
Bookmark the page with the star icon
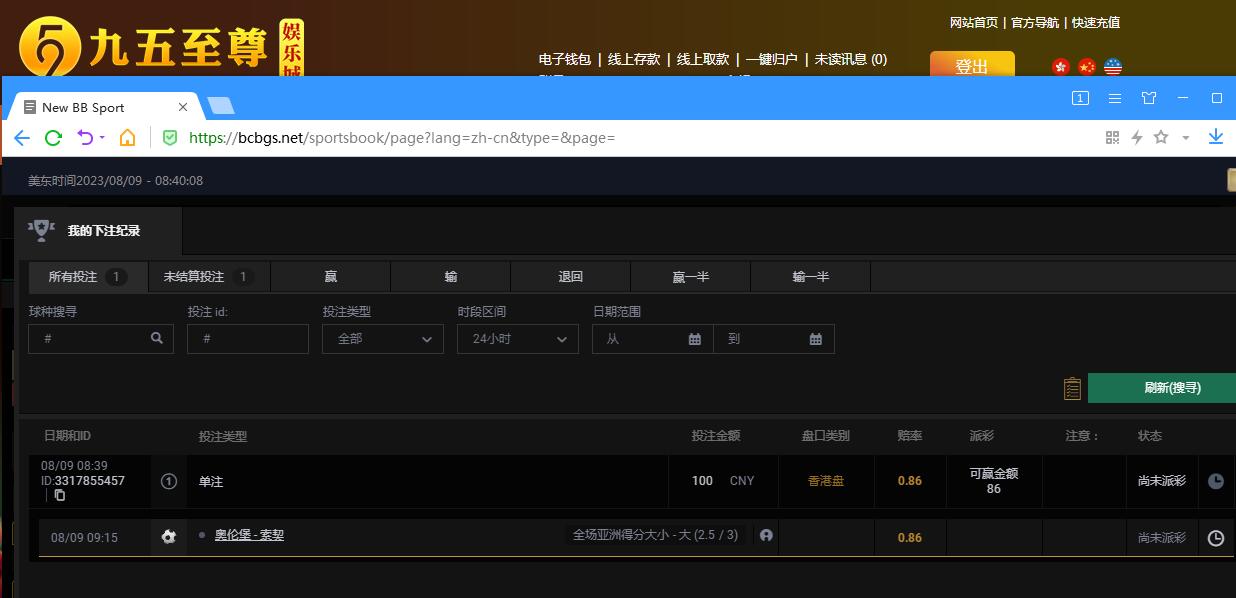click(1161, 137)
